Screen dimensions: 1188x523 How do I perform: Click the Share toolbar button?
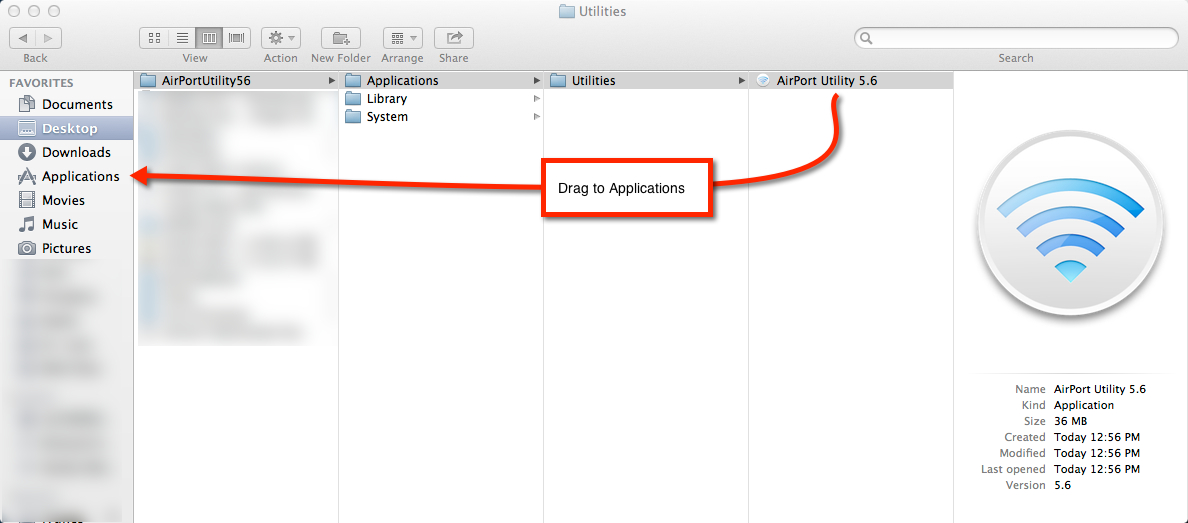coord(454,38)
